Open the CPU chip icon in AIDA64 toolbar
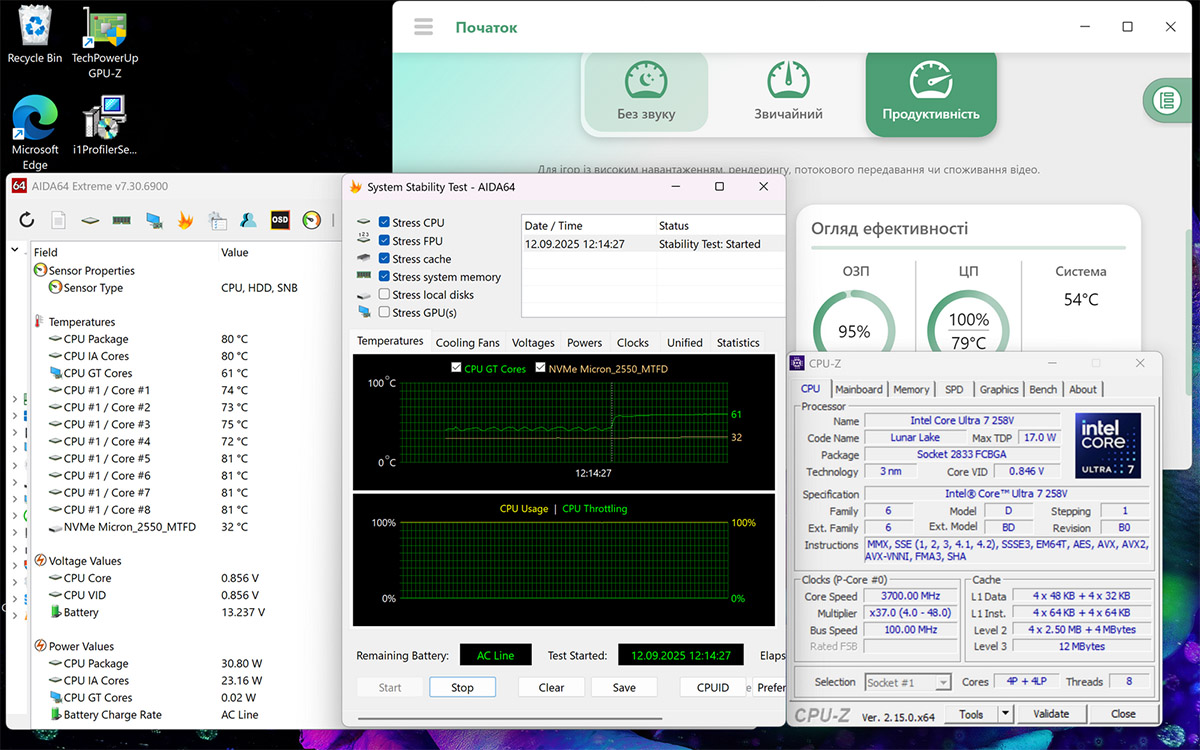The width and height of the screenshot is (1200, 750). tap(90, 220)
